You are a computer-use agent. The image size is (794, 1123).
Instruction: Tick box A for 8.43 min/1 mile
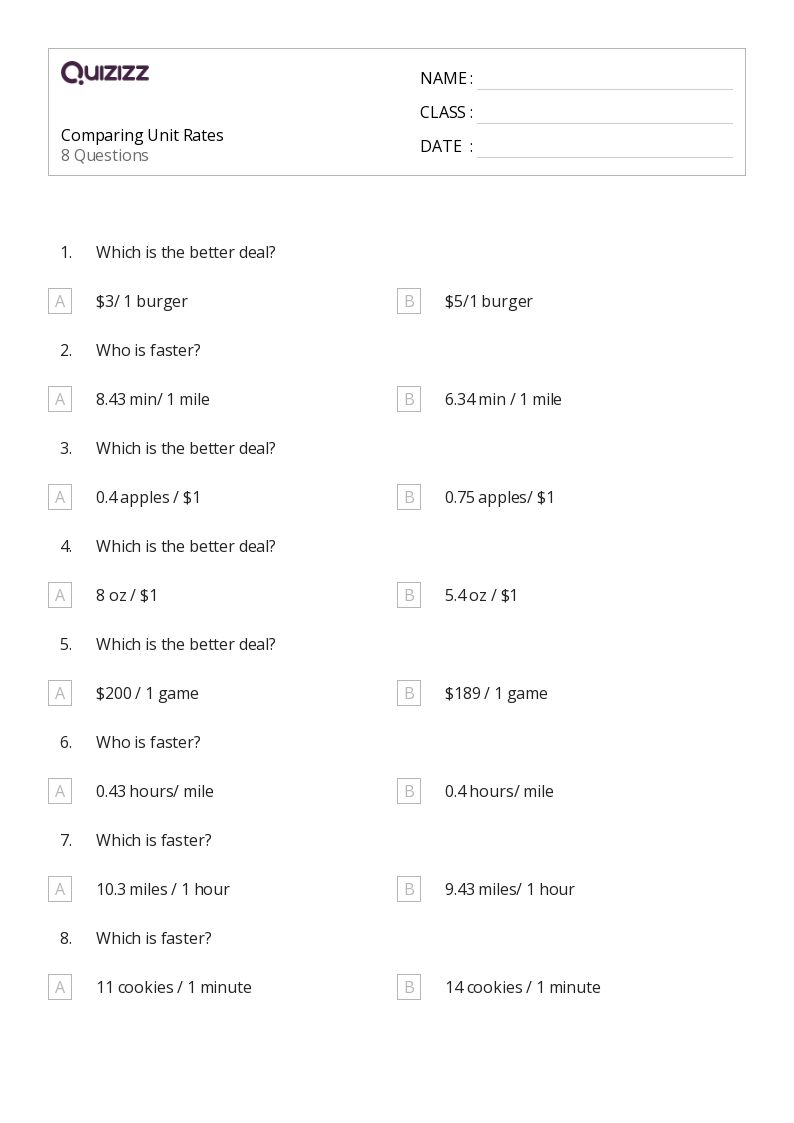tap(60, 400)
